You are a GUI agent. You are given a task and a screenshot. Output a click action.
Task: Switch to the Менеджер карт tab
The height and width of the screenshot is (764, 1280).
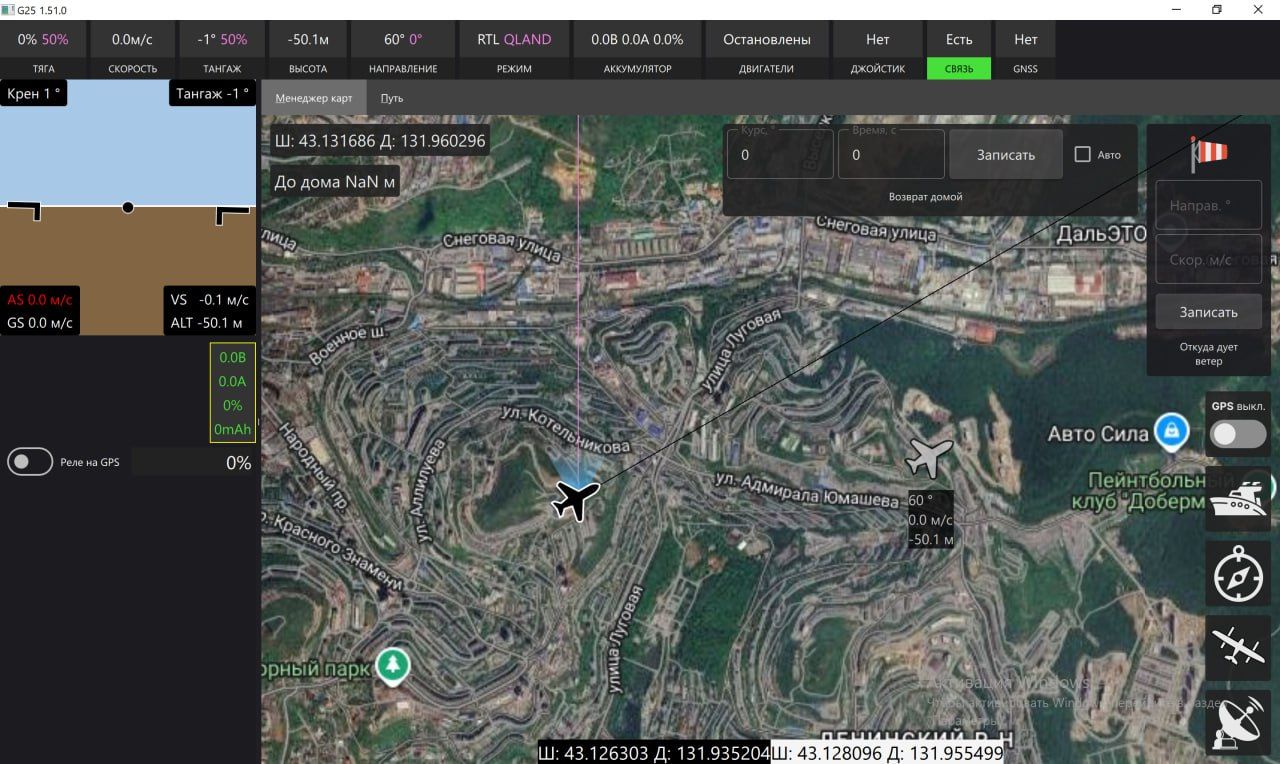[314, 98]
